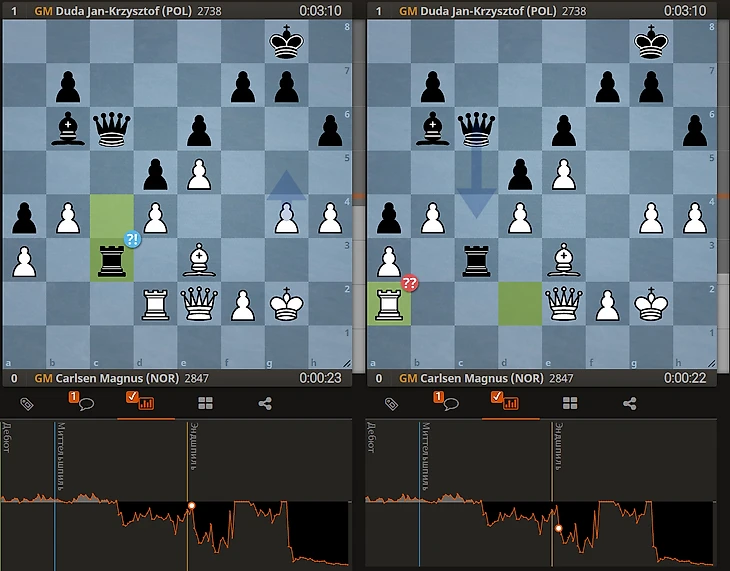Select white bishop on e3, right board
Viewport: 730px width, 571px height.
click(x=564, y=260)
